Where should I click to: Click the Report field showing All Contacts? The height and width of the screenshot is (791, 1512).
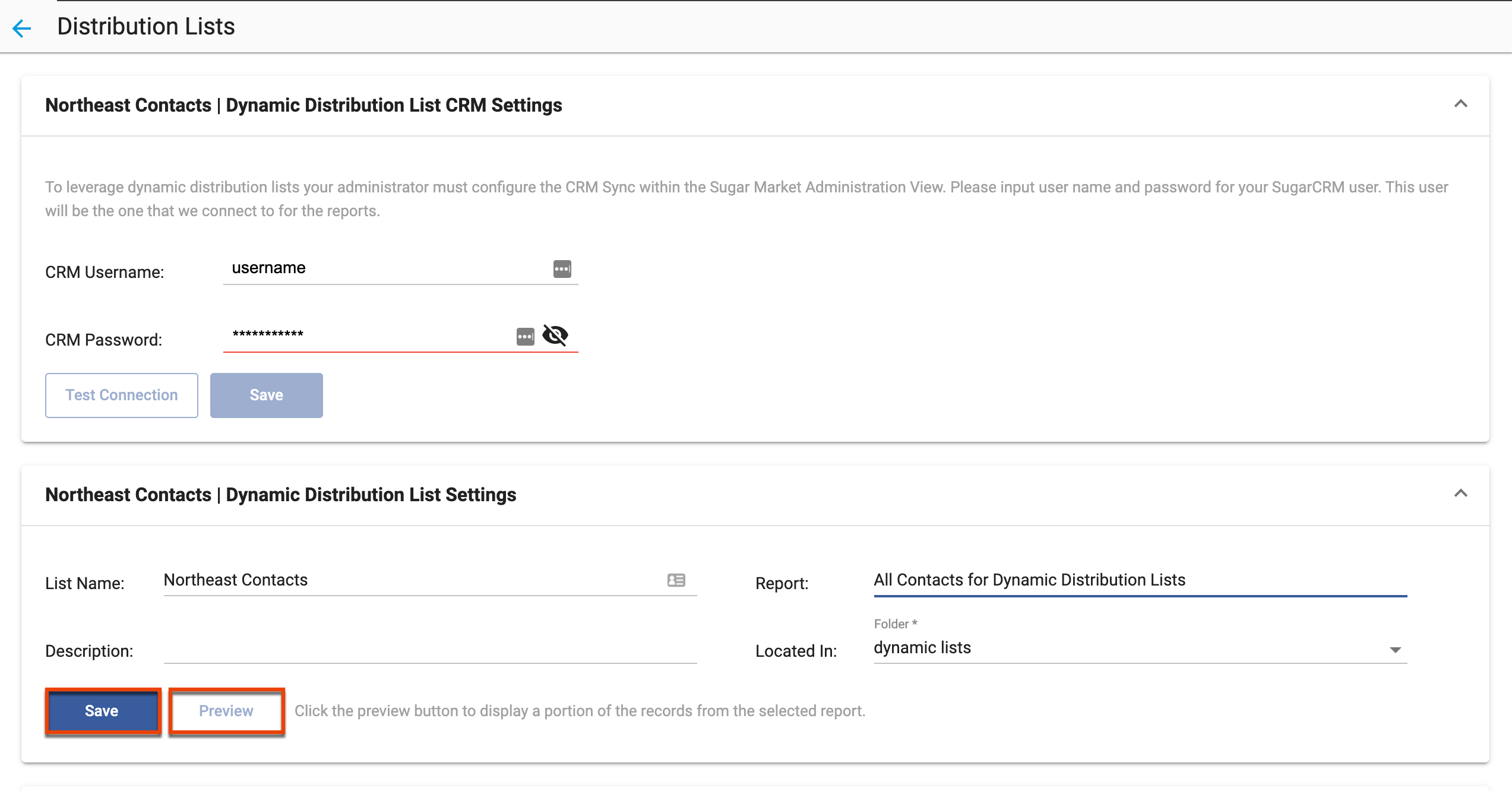(x=1139, y=580)
